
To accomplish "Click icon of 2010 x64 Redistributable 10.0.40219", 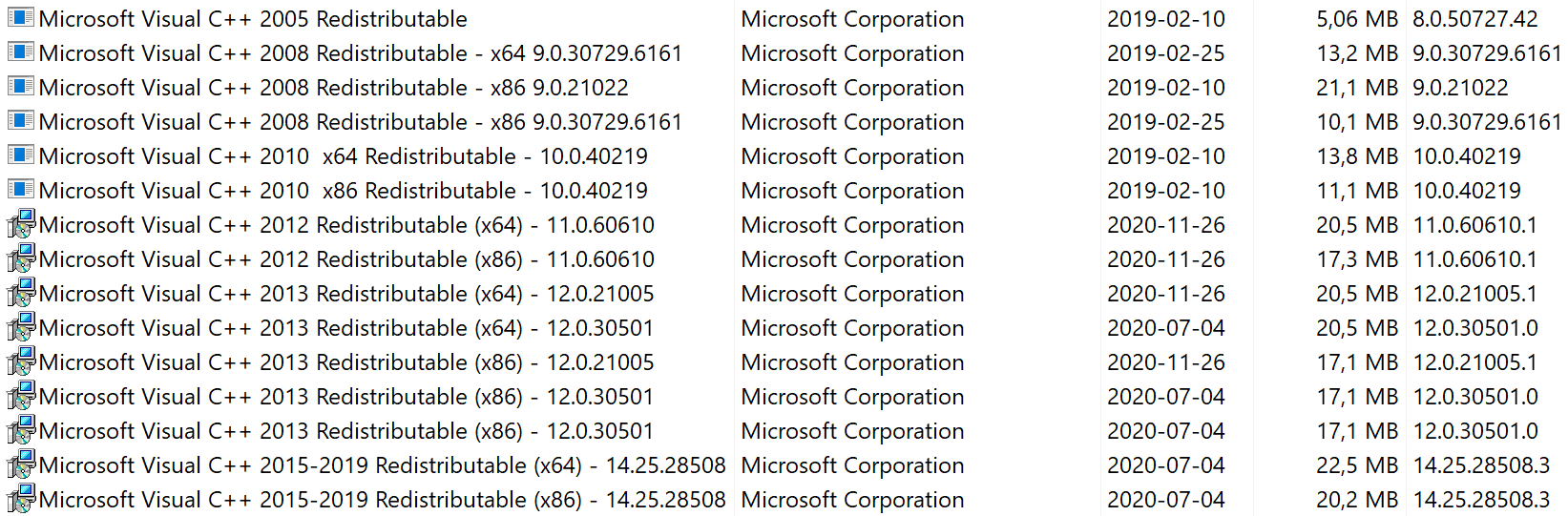I will pyautogui.click(x=20, y=155).
